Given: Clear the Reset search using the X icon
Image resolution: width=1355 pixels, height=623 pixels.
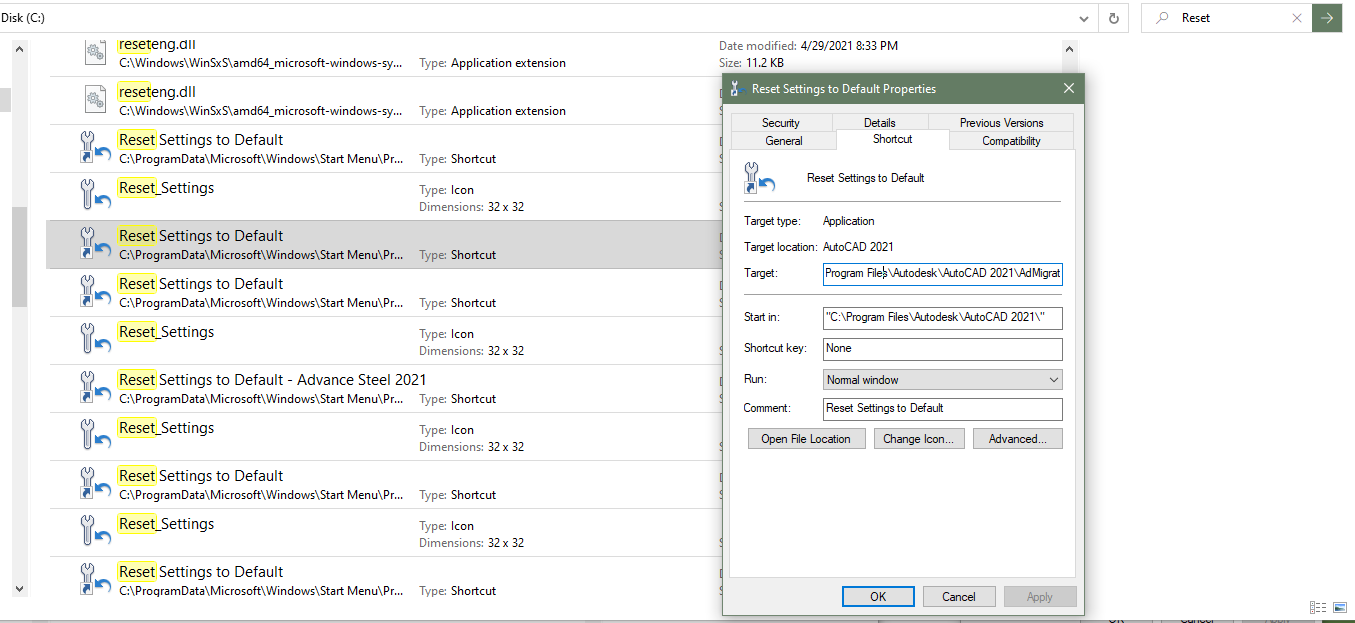Looking at the screenshot, I should pyautogui.click(x=1297, y=17).
